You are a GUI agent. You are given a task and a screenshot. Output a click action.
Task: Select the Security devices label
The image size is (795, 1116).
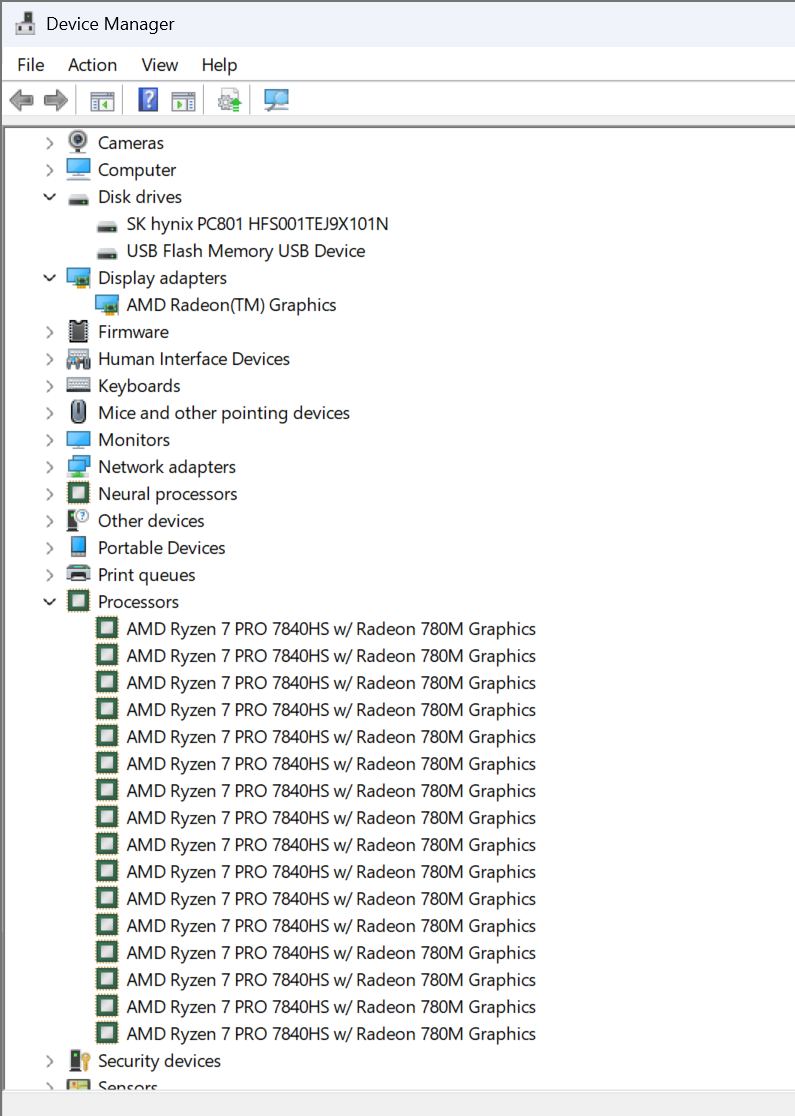click(x=159, y=1061)
